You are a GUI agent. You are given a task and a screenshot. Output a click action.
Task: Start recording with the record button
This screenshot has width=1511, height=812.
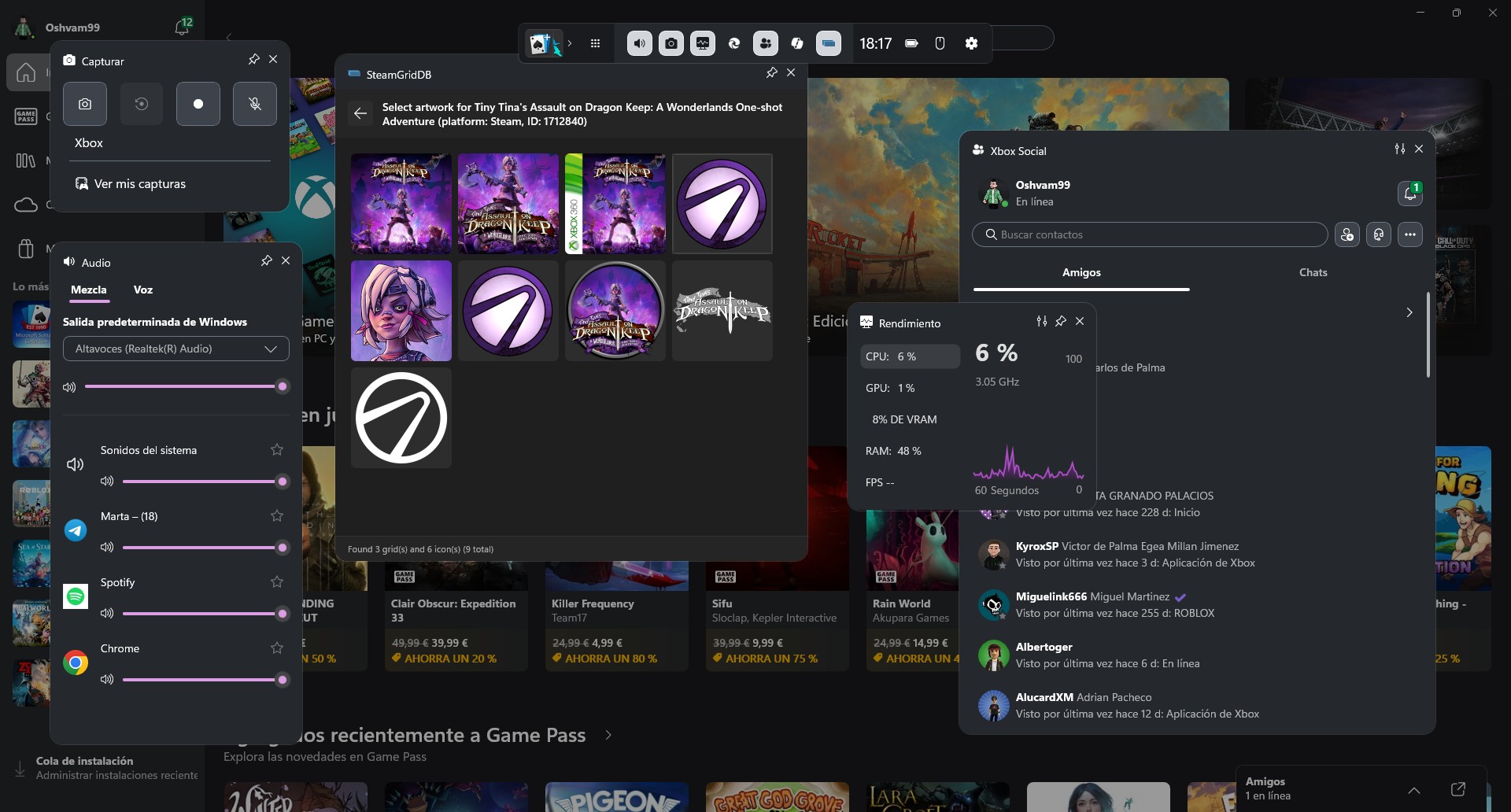[198, 104]
